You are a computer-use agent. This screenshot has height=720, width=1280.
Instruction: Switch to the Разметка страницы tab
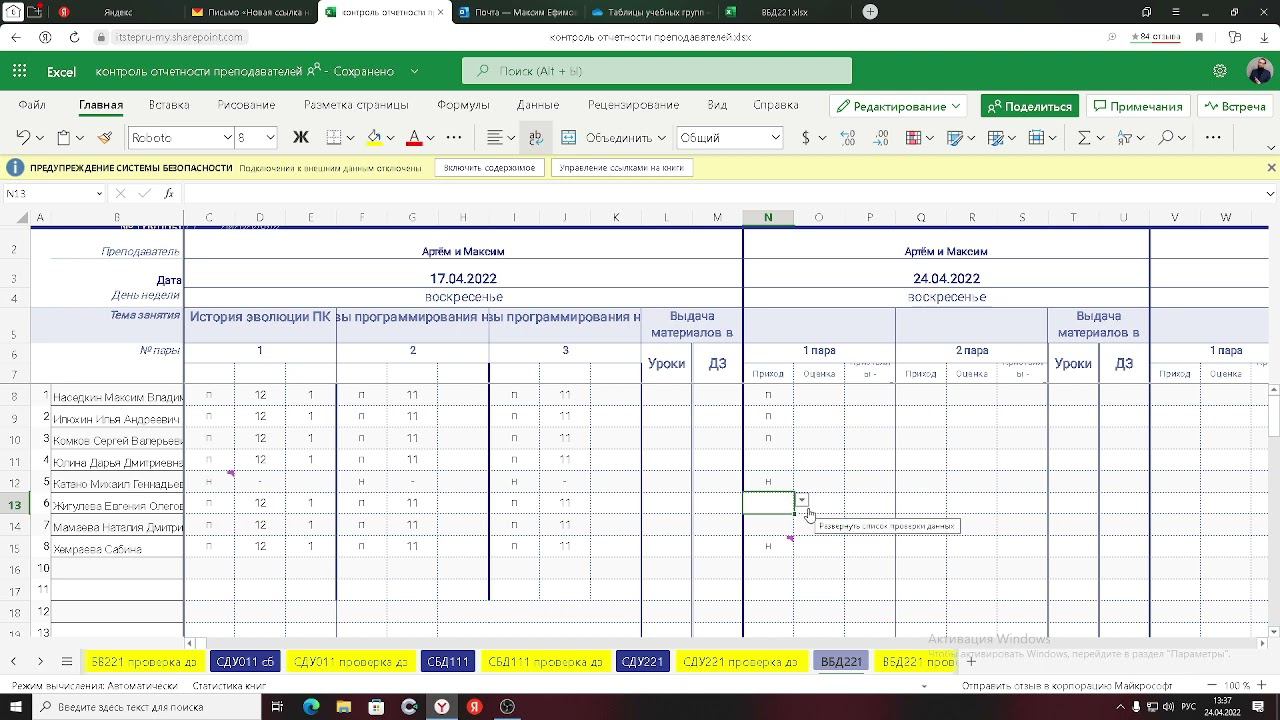point(356,105)
